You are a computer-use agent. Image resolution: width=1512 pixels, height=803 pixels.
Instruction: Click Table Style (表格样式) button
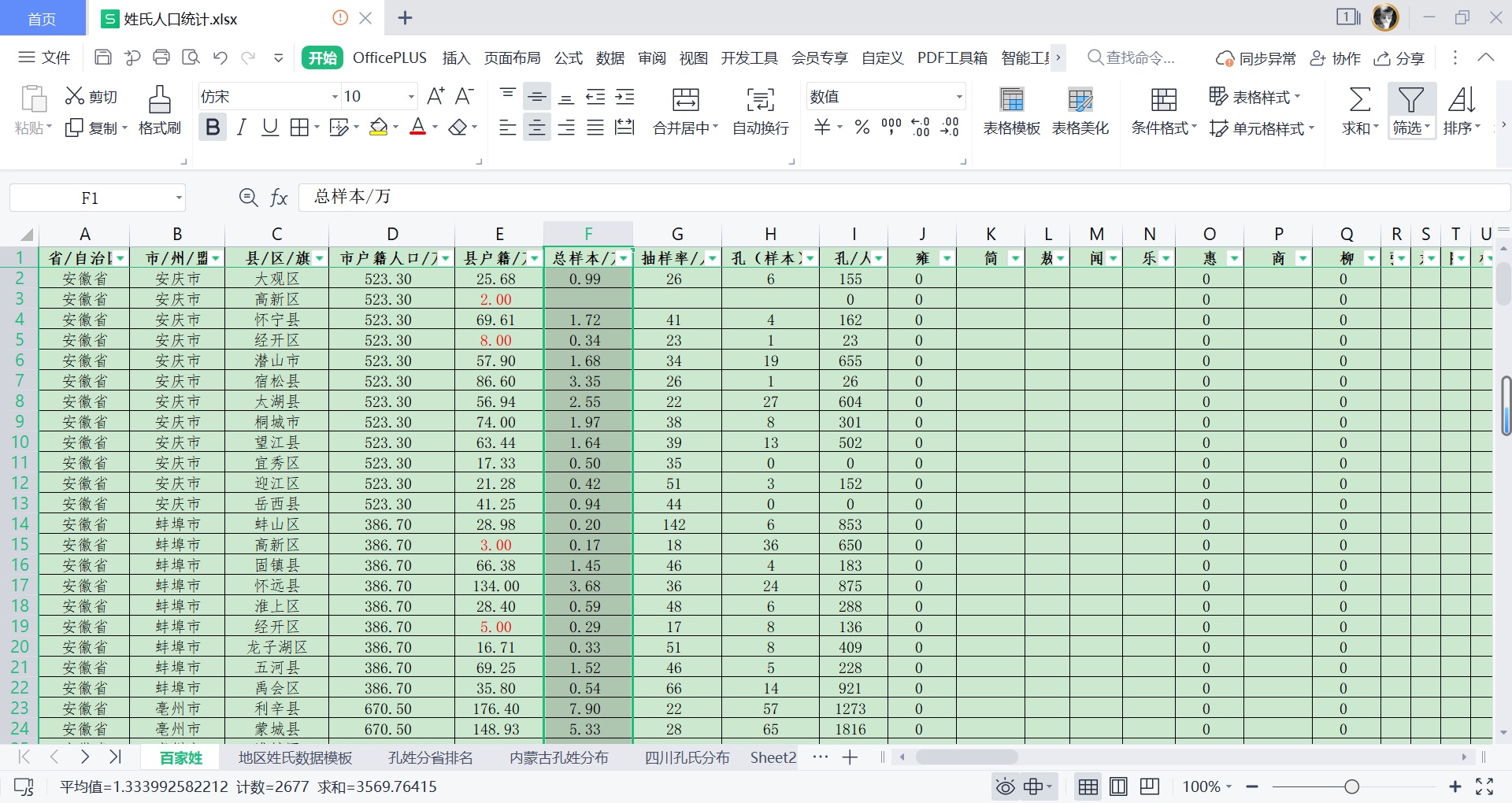1254,96
